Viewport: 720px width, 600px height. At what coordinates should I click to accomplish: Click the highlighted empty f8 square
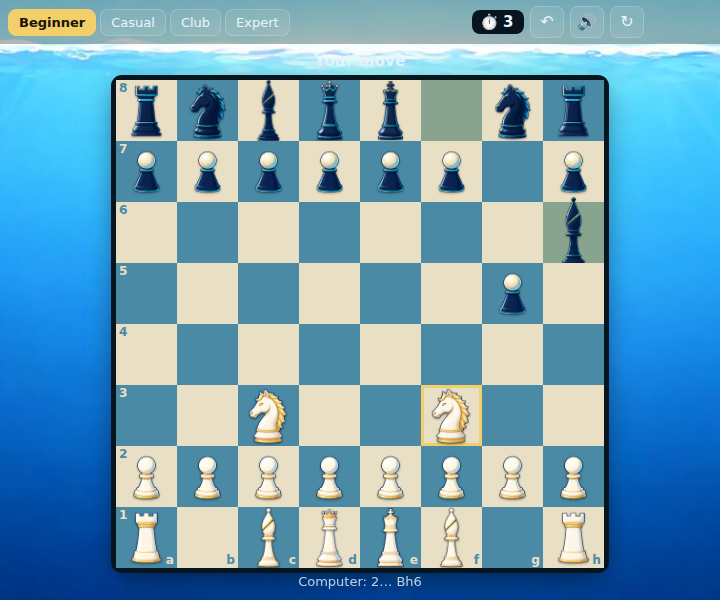pyautogui.click(x=451, y=110)
